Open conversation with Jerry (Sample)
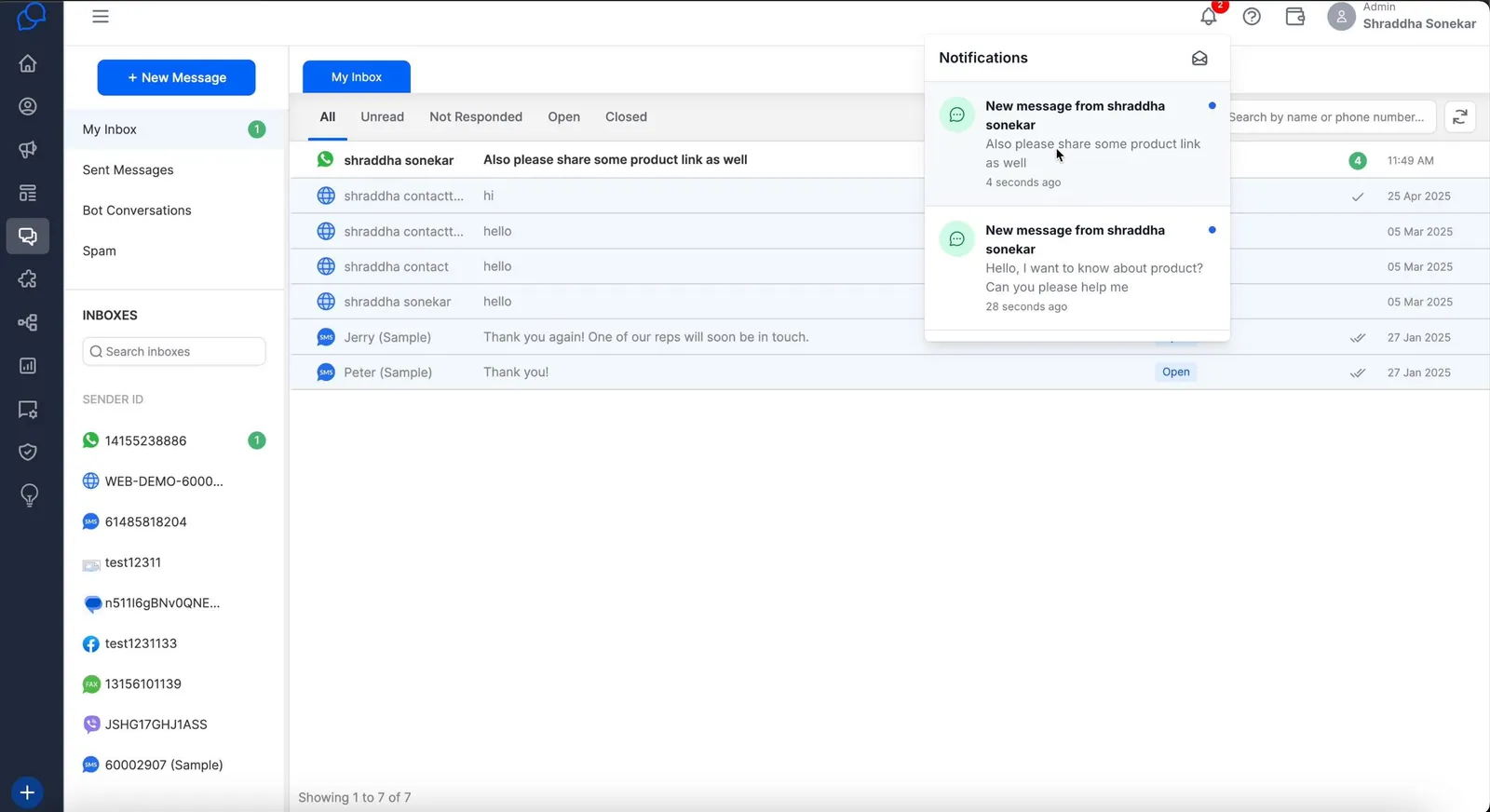Screen dimensions: 1490x812 [x=889, y=337]
